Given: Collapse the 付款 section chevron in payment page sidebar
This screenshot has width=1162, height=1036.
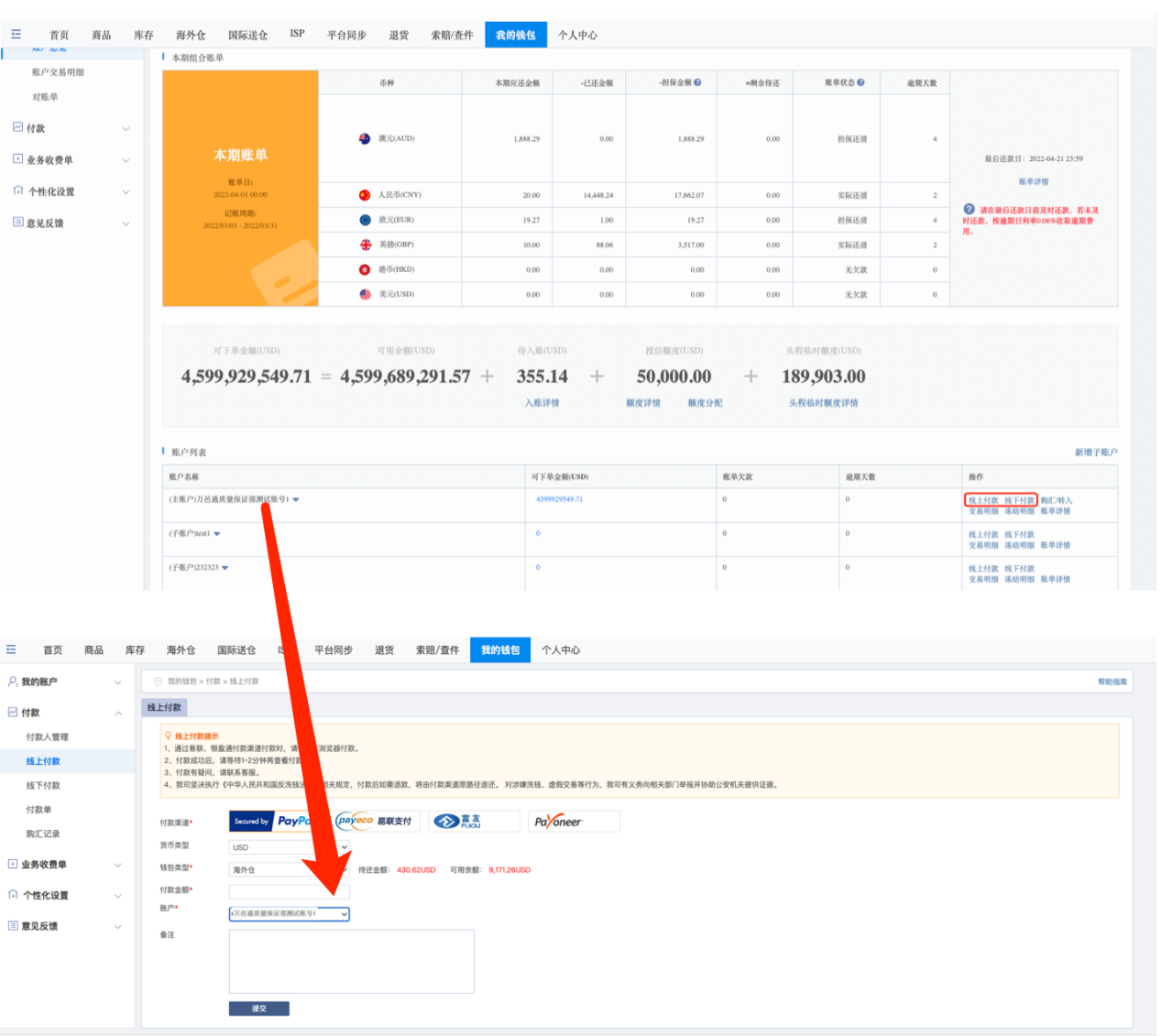Looking at the screenshot, I should pos(118,713).
